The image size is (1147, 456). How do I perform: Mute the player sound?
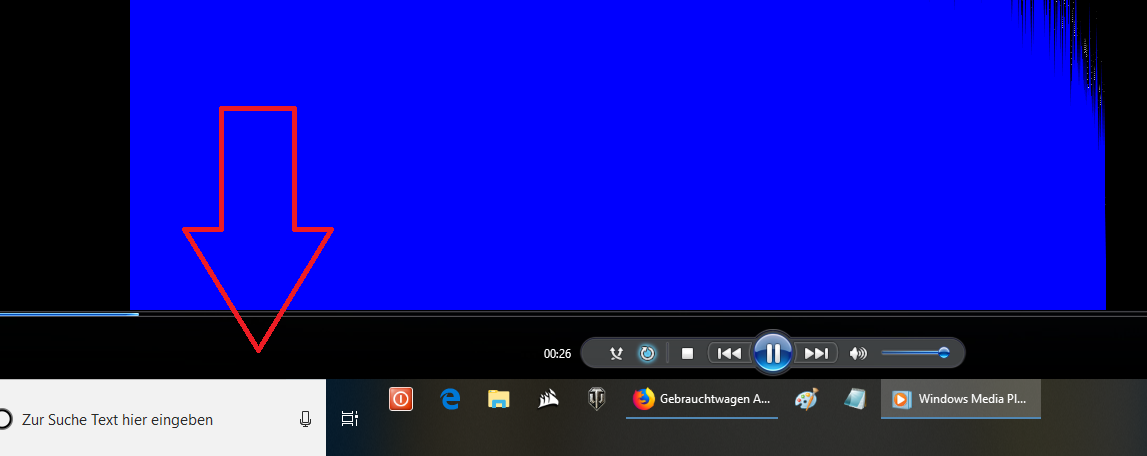857,354
